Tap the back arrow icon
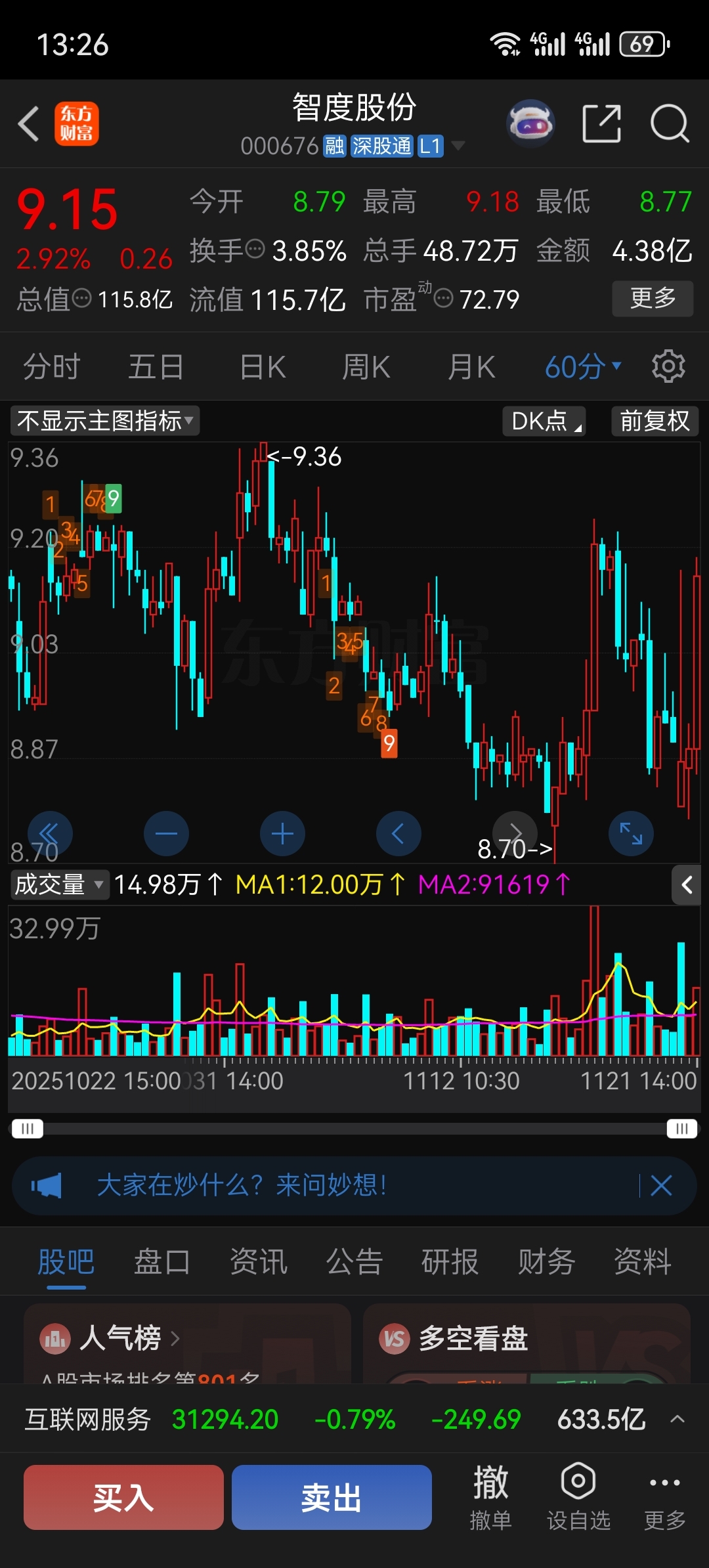The image size is (709, 1568). coord(29,123)
